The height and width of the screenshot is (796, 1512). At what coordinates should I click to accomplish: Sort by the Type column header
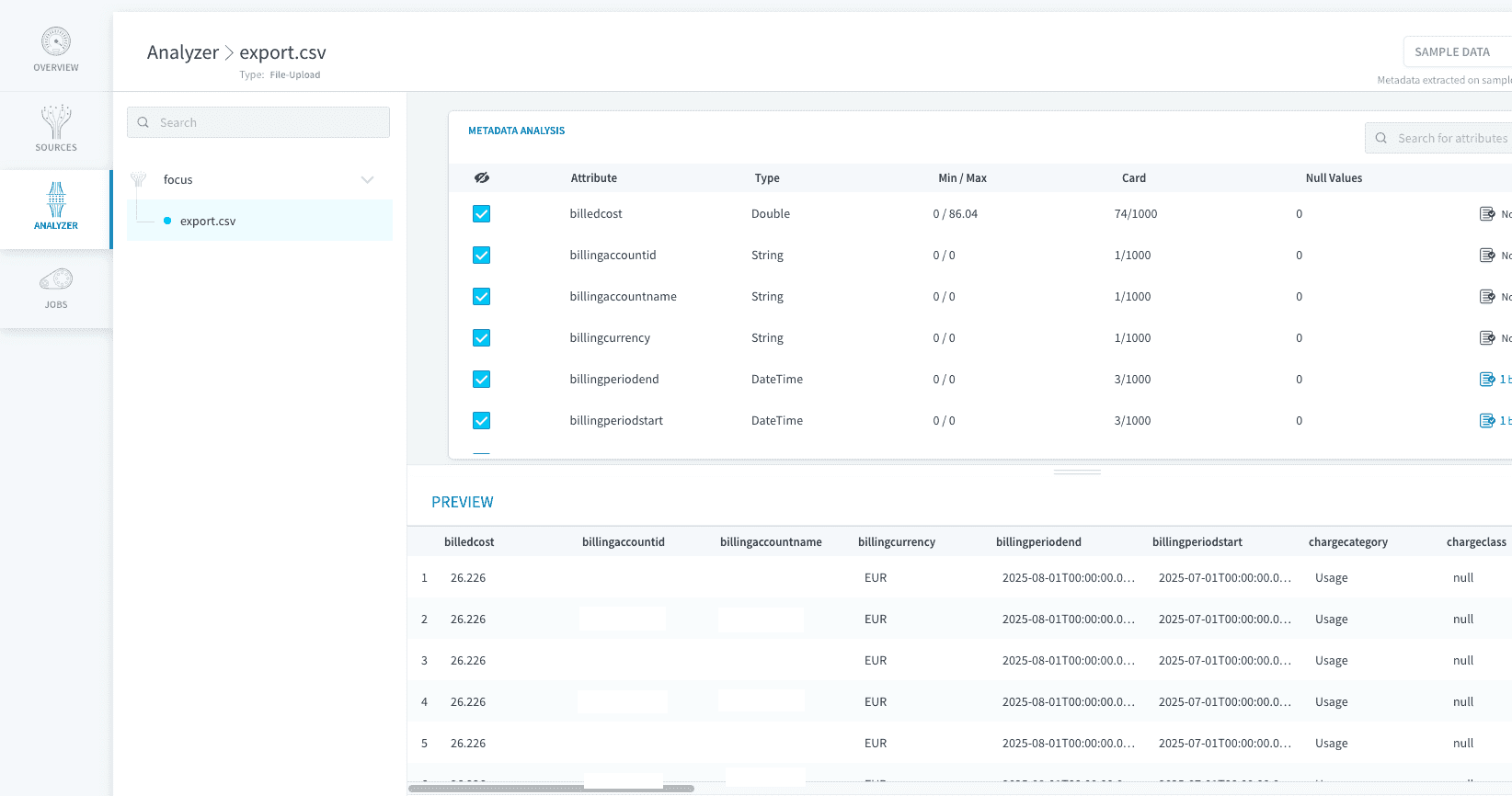click(767, 178)
